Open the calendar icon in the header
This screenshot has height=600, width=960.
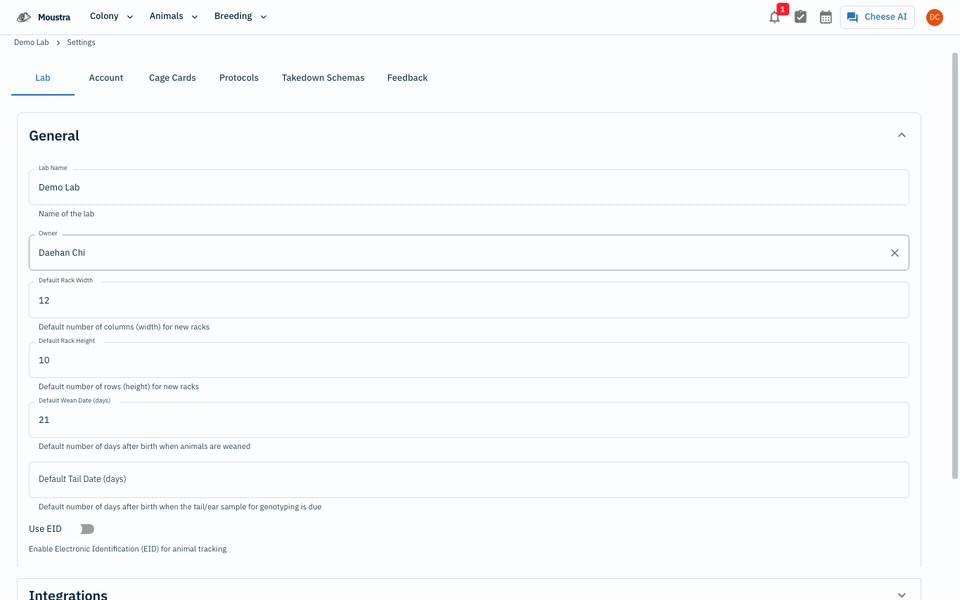point(826,17)
